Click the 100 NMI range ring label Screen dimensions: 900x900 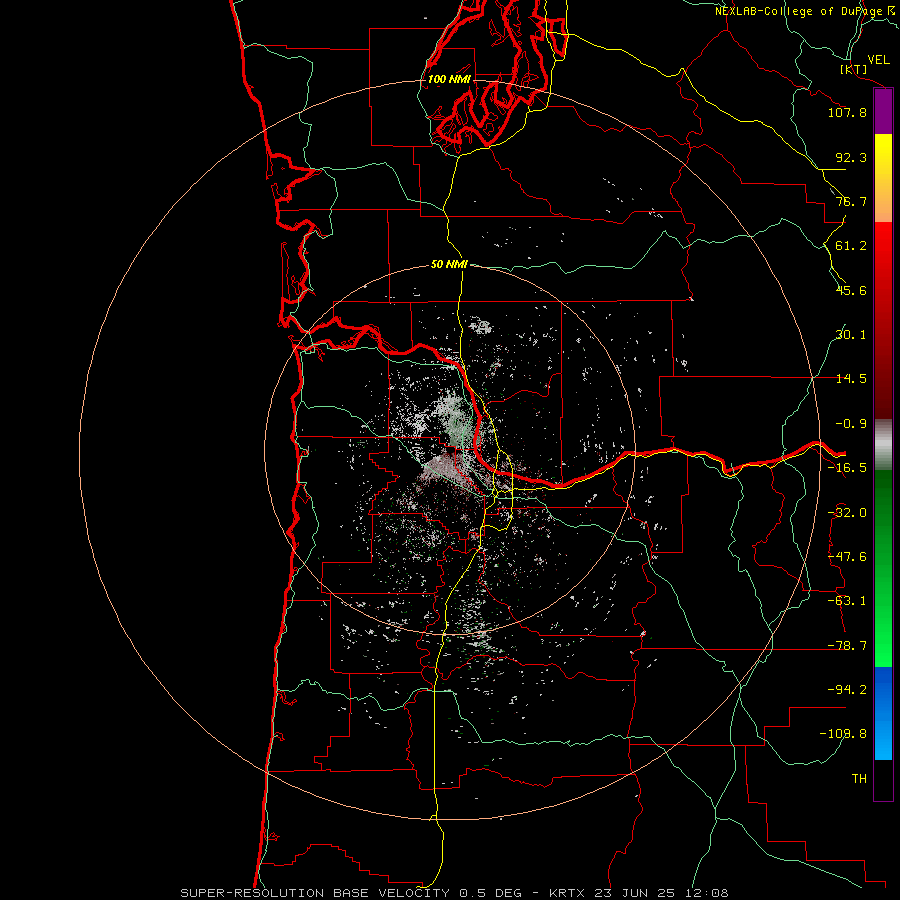point(449,79)
